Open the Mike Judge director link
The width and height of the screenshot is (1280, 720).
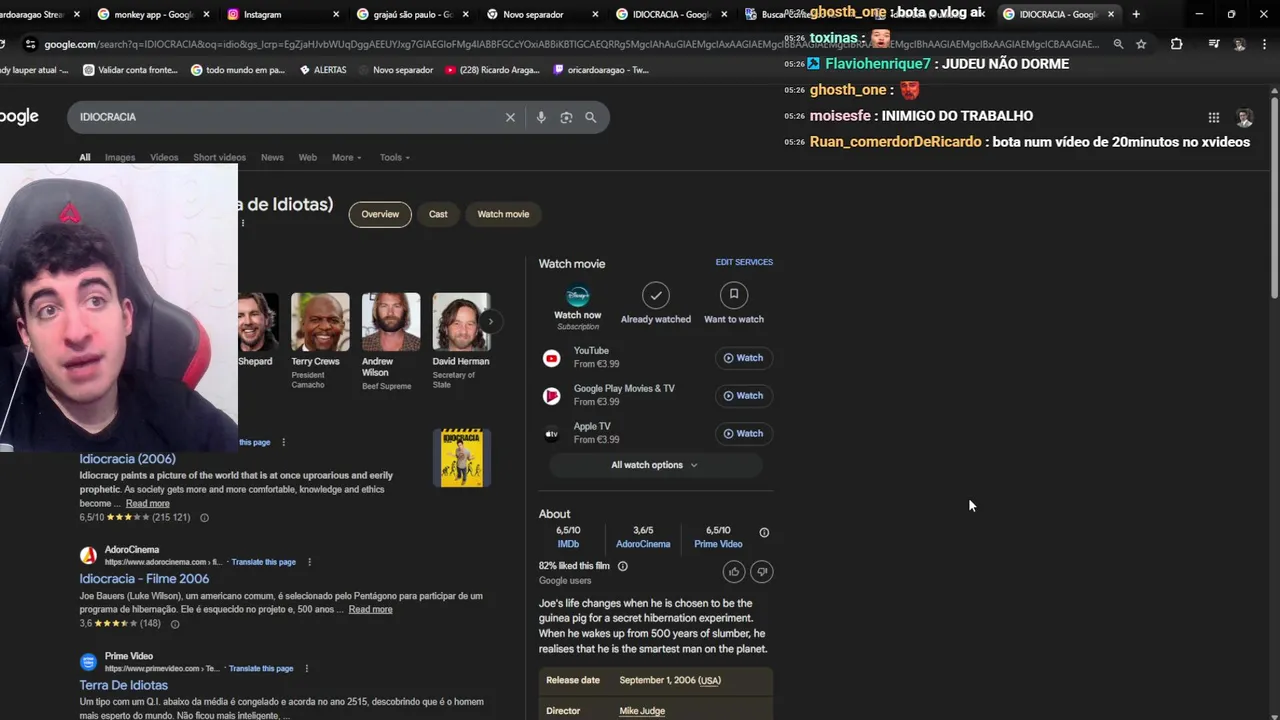[642, 711]
